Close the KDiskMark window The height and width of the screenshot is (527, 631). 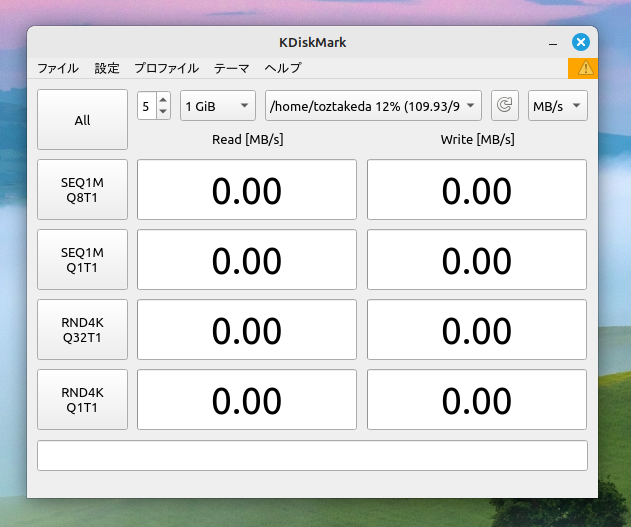pyautogui.click(x=581, y=42)
